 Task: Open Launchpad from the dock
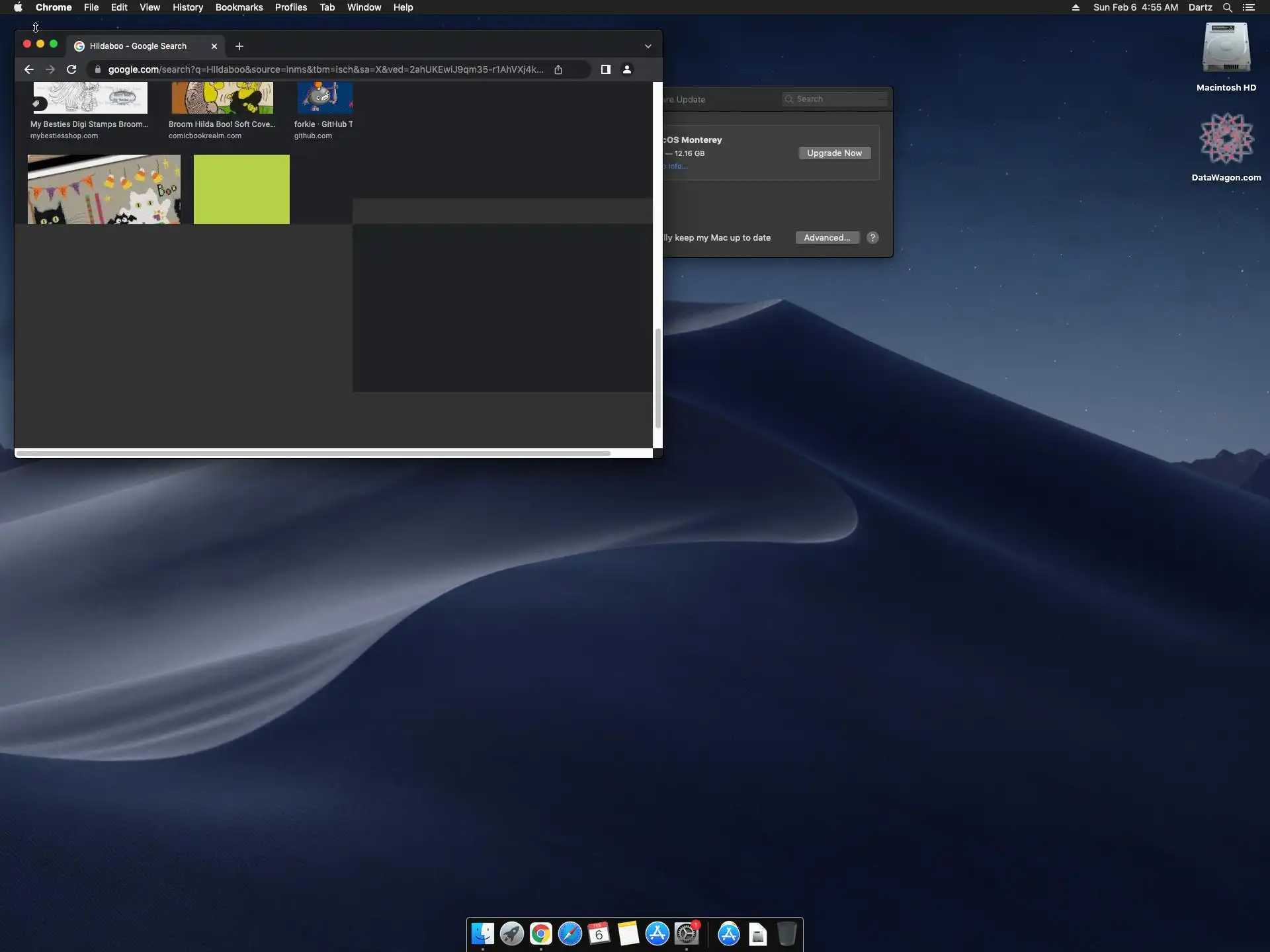coord(511,933)
